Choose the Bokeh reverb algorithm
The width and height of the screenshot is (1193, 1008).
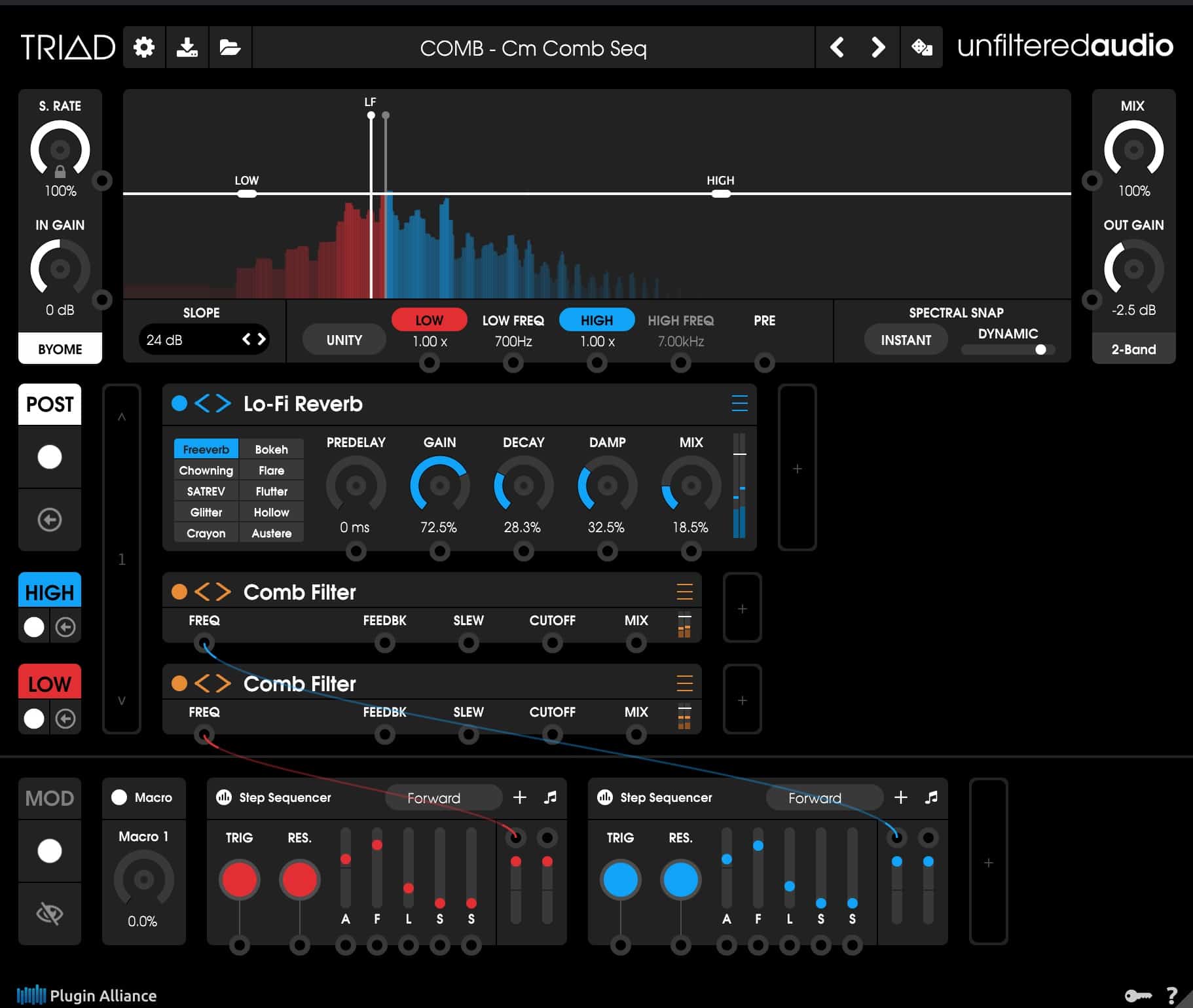point(271,449)
